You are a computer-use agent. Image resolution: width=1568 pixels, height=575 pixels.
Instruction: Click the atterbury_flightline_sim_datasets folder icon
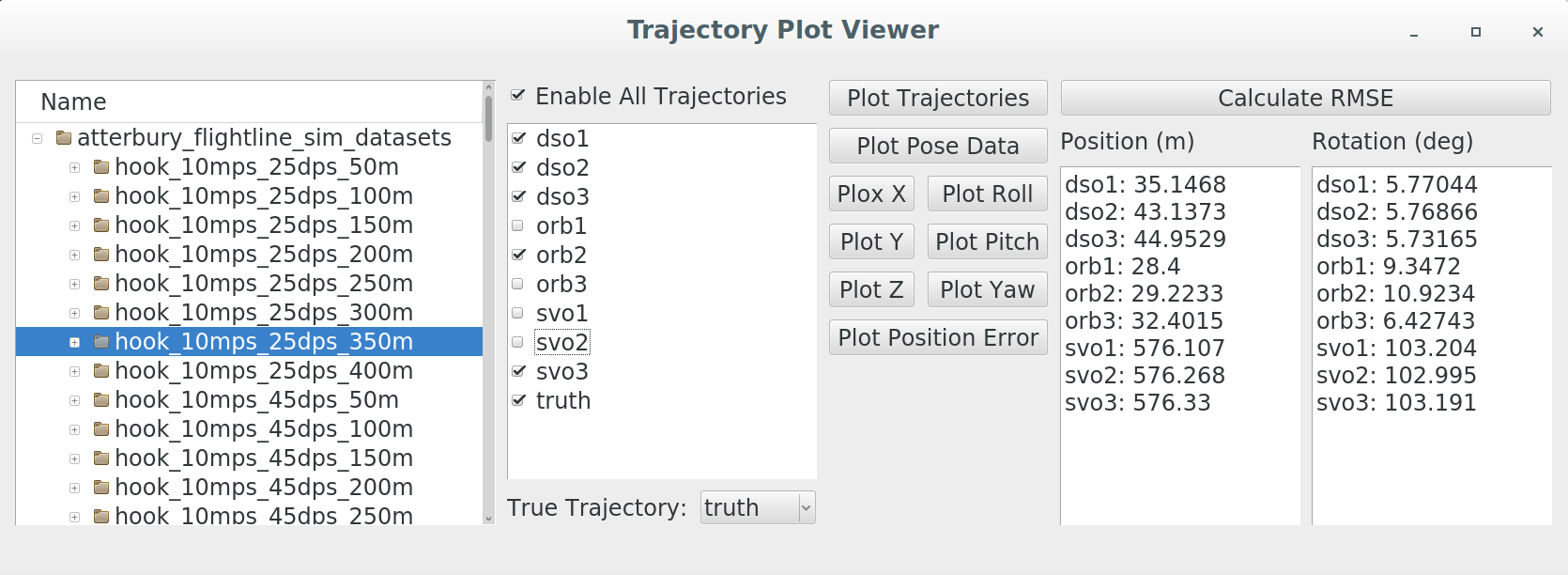(64, 138)
